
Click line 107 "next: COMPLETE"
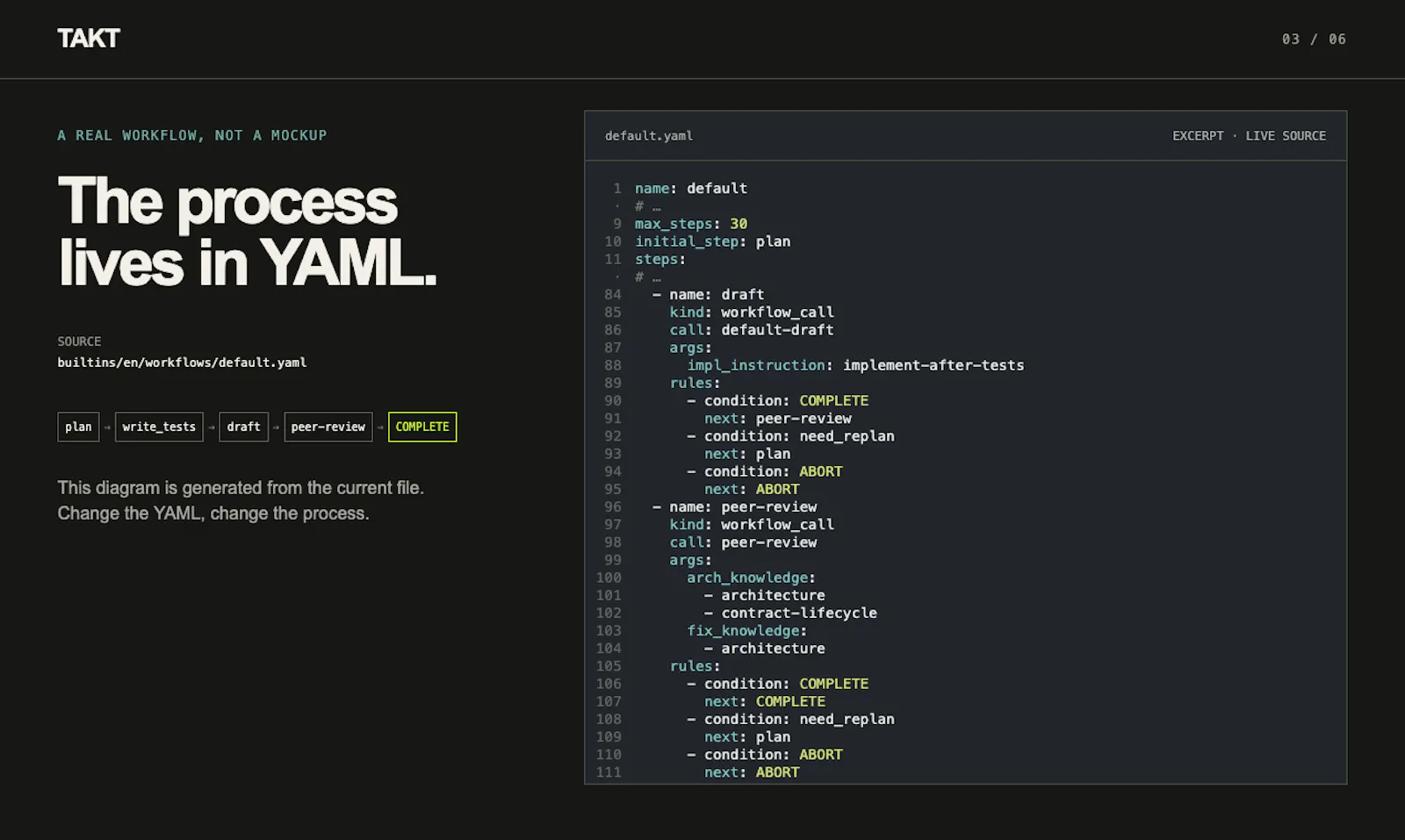765,701
